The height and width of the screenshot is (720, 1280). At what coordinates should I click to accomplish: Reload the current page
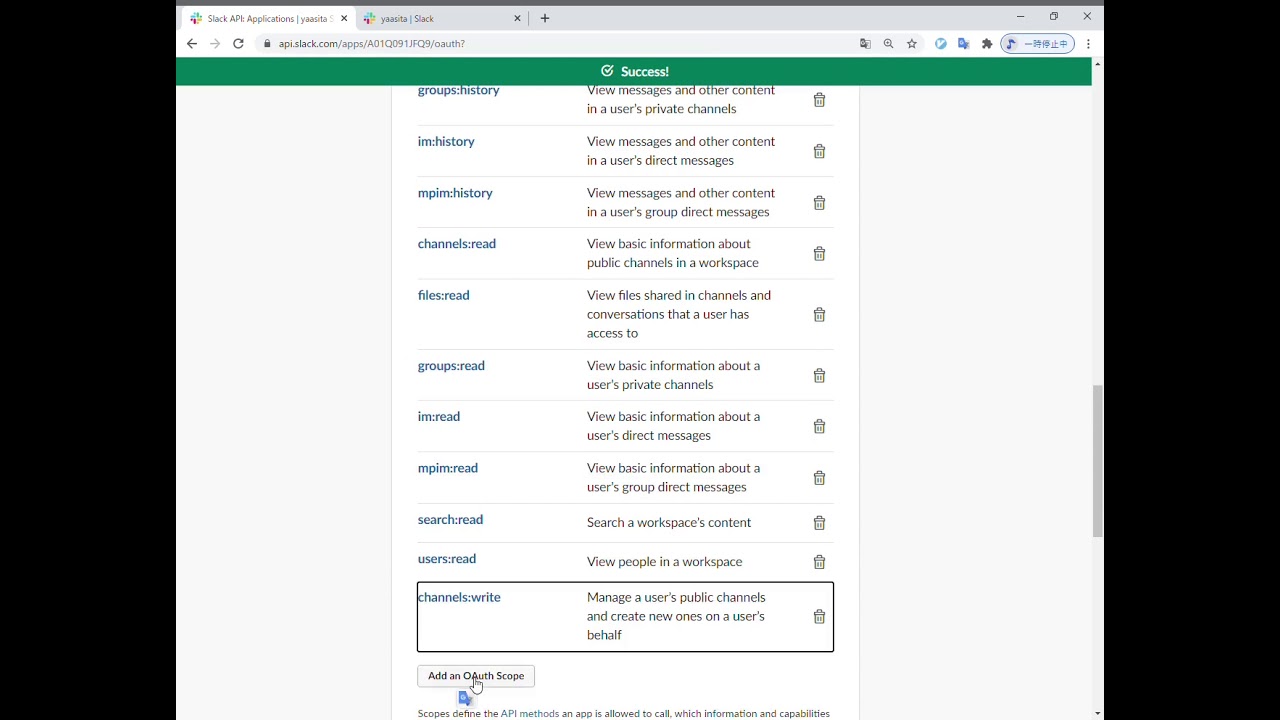click(x=238, y=44)
